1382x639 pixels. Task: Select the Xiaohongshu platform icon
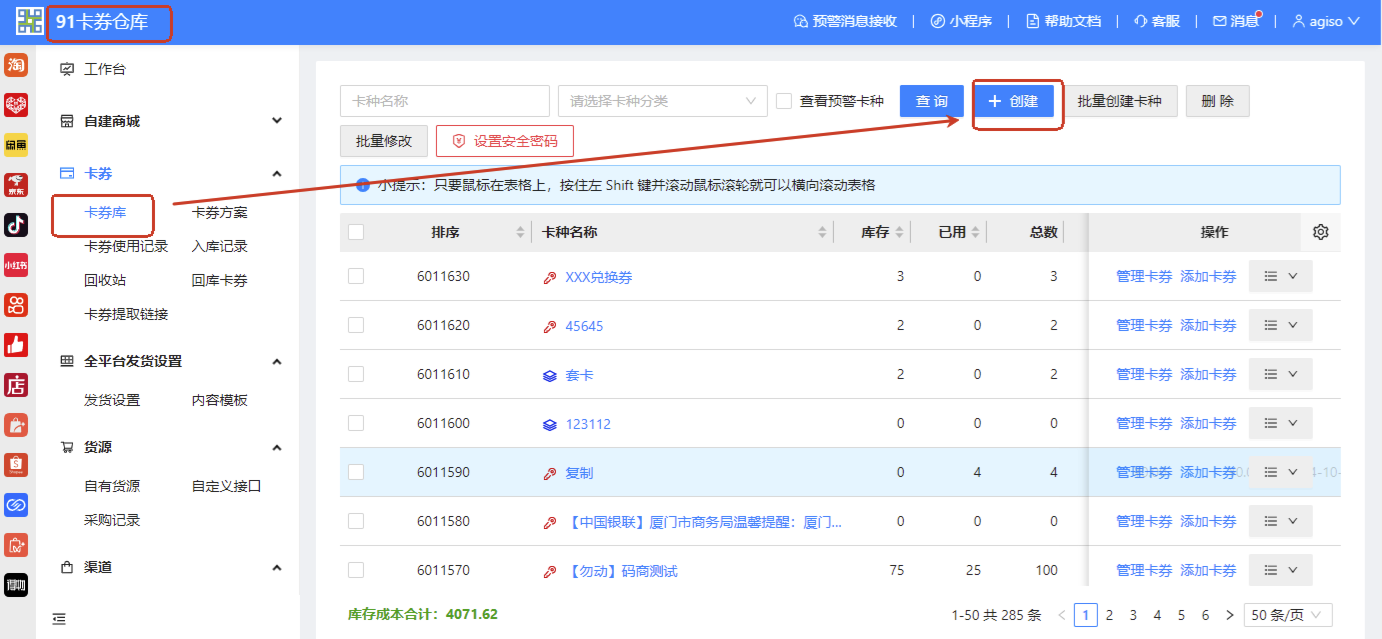16,265
